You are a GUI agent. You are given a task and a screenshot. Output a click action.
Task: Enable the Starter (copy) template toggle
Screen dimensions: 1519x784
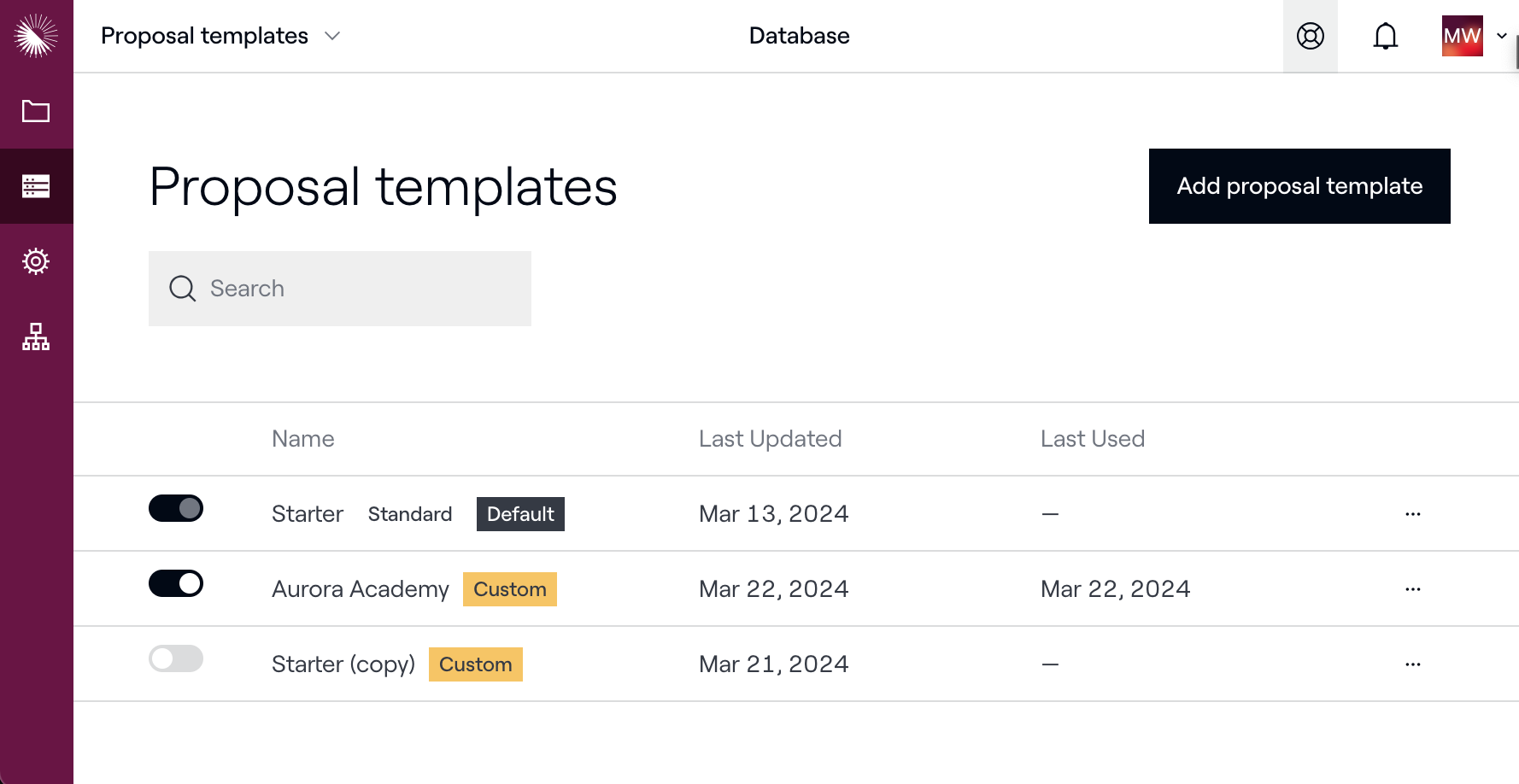click(x=176, y=659)
